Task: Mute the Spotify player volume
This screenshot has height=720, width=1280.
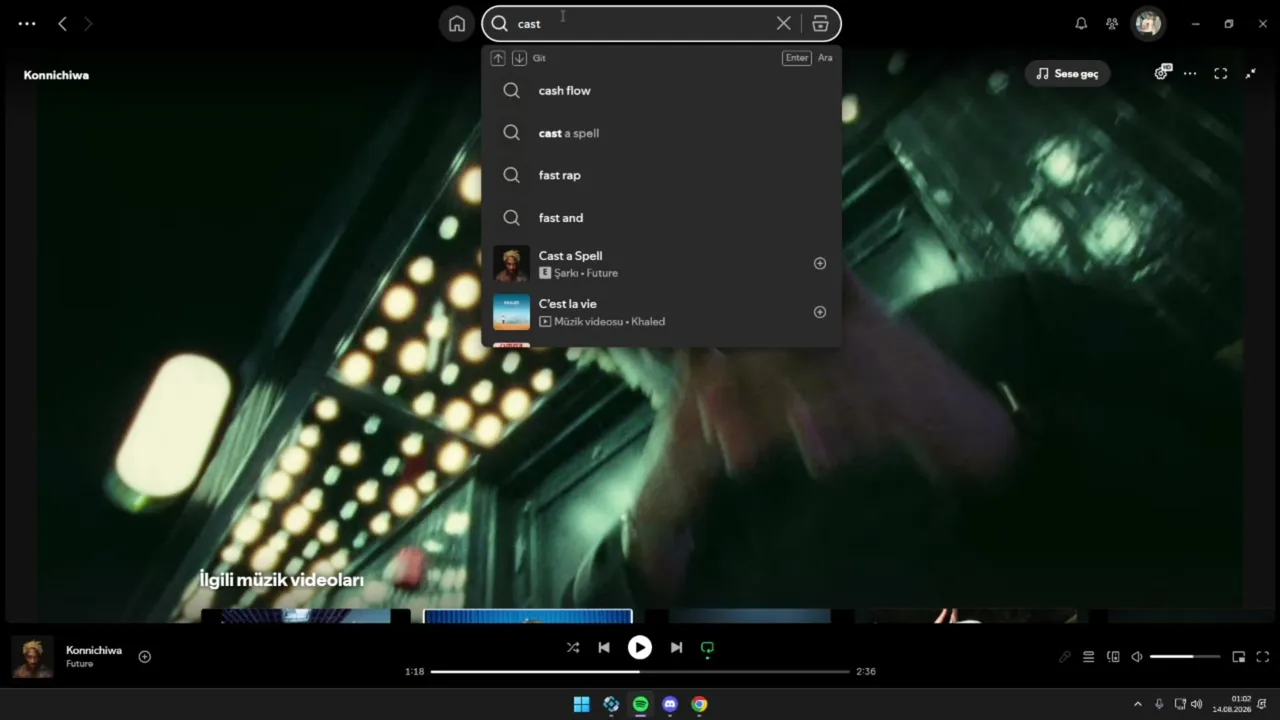Action: 1137,657
